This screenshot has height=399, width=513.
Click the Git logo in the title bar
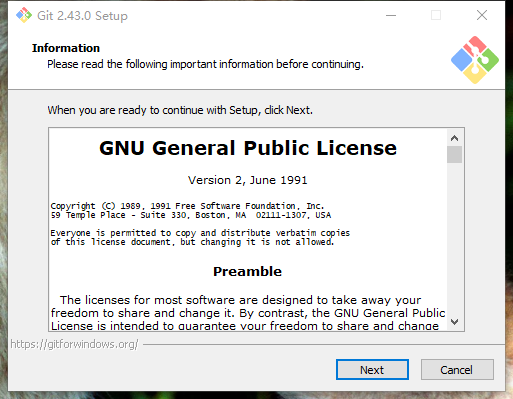click(24, 15)
